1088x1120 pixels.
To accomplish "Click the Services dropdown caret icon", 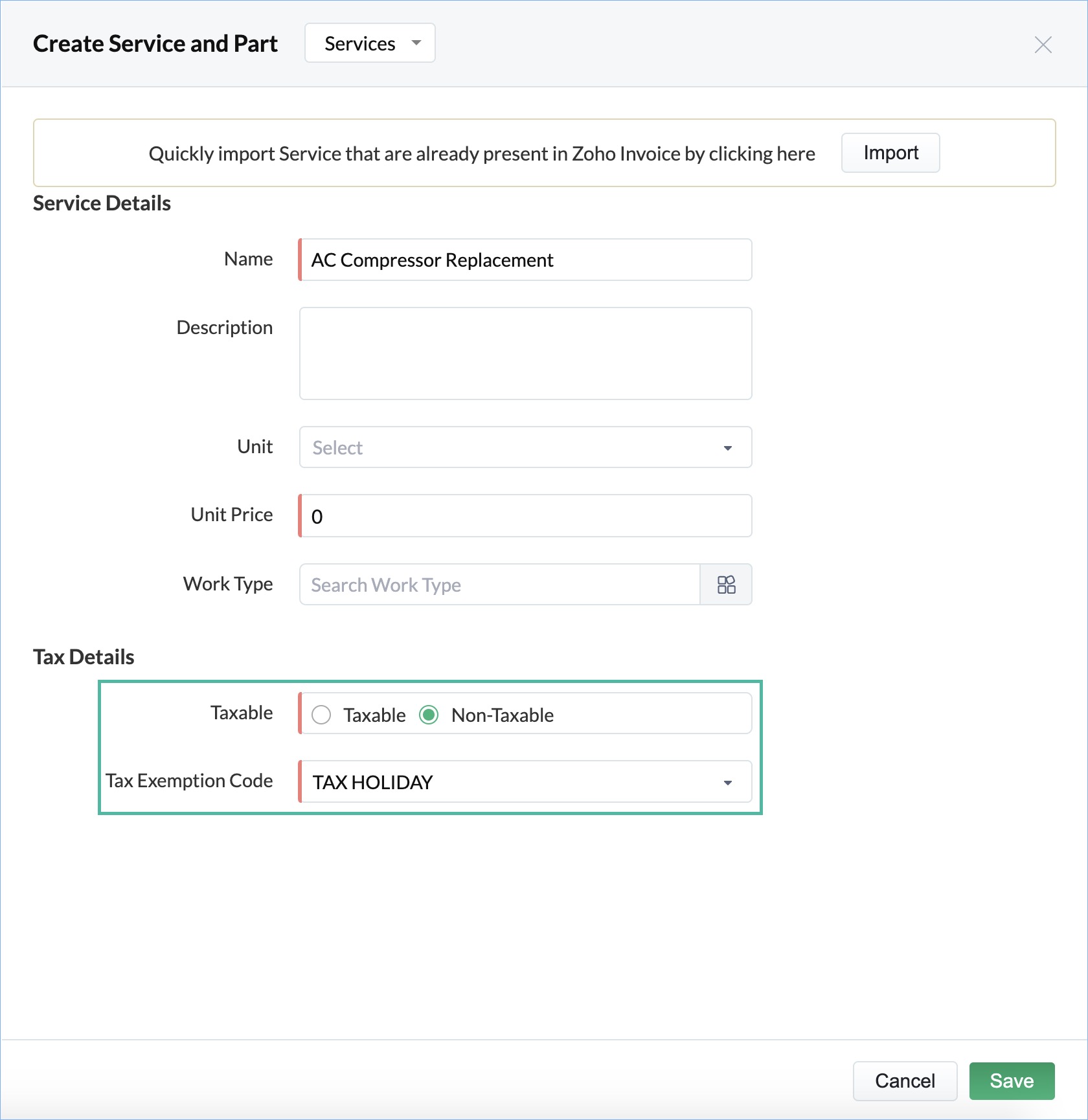I will pyautogui.click(x=416, y=43).
